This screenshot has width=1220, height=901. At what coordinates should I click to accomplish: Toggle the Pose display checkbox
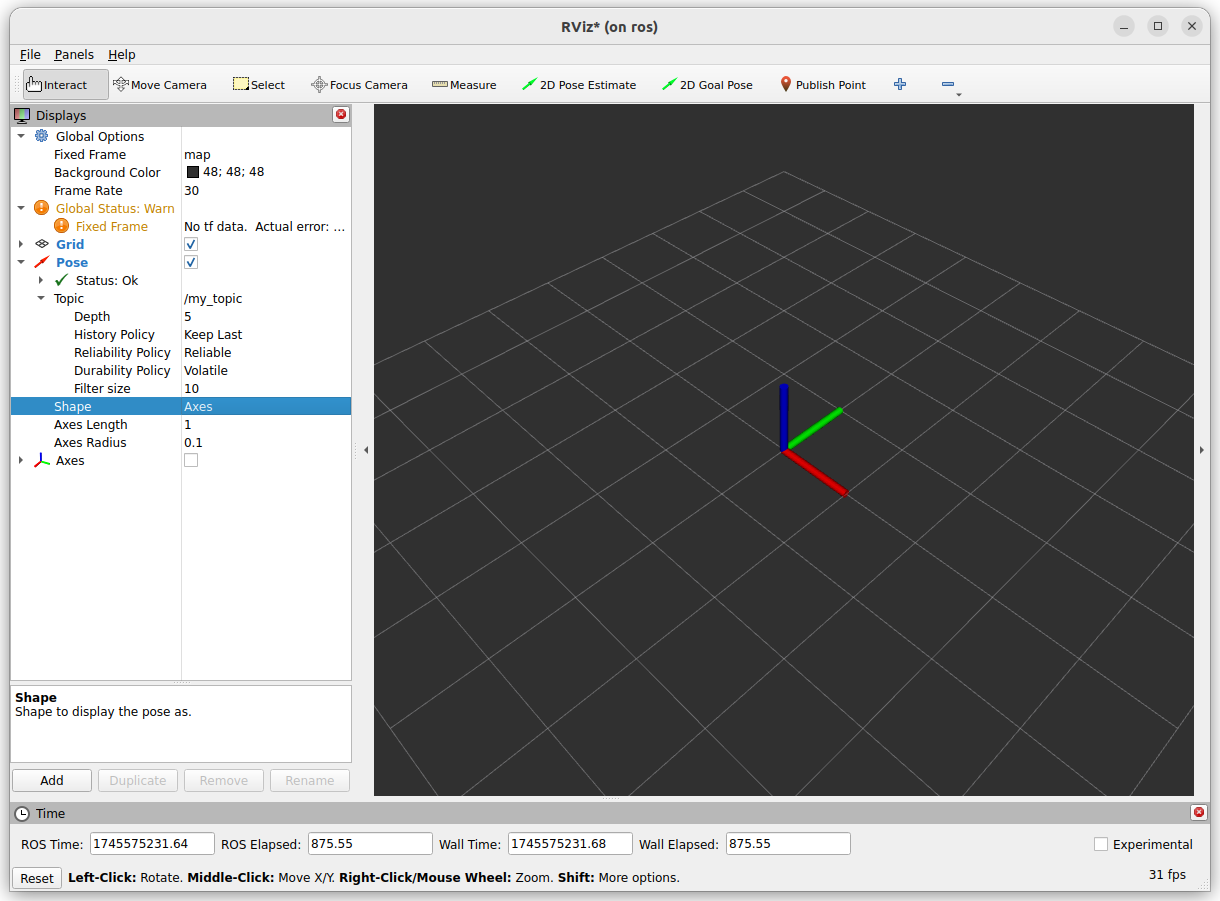191,262
